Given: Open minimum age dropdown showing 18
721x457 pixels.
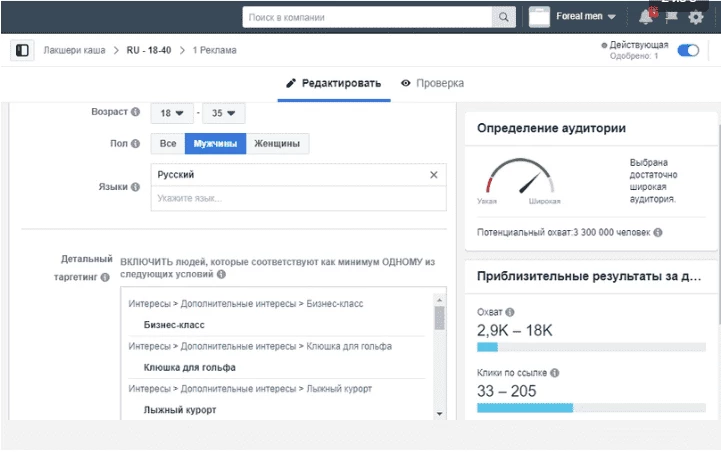Looking at the screenshot, I should 172,113.
